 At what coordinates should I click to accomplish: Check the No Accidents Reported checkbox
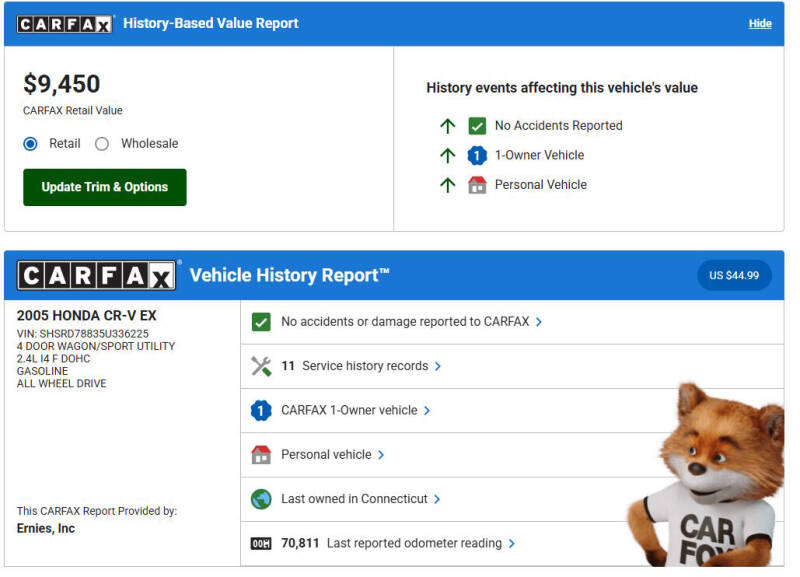pyautogui.click(x=476, y=126)
